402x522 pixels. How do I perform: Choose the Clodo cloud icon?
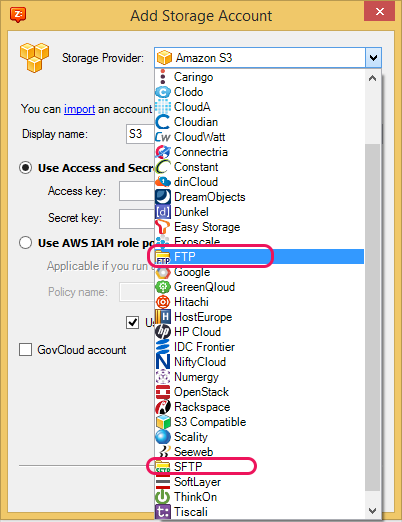[x=163, y=92]
